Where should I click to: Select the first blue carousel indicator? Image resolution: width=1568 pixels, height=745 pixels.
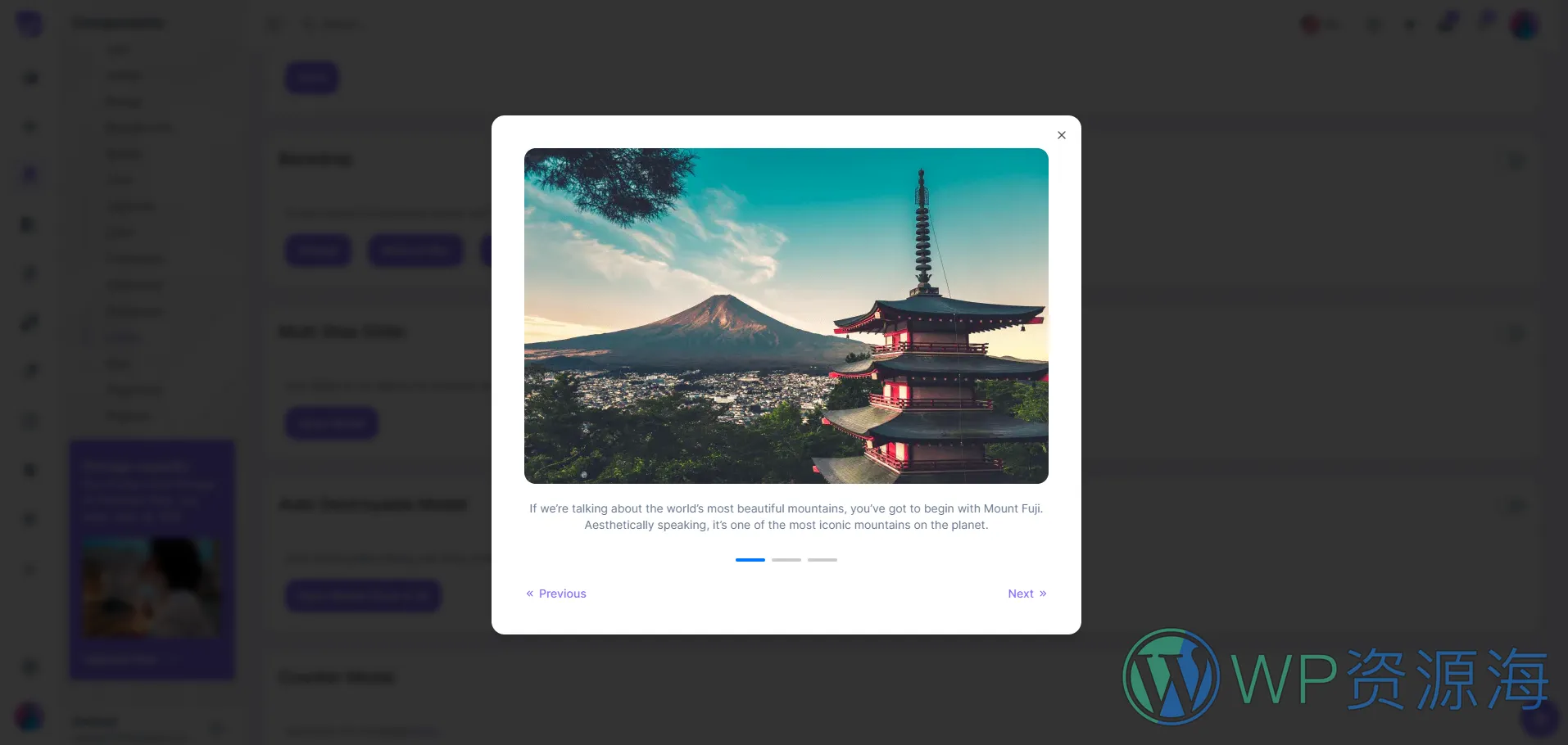click(x=750, y=560)
